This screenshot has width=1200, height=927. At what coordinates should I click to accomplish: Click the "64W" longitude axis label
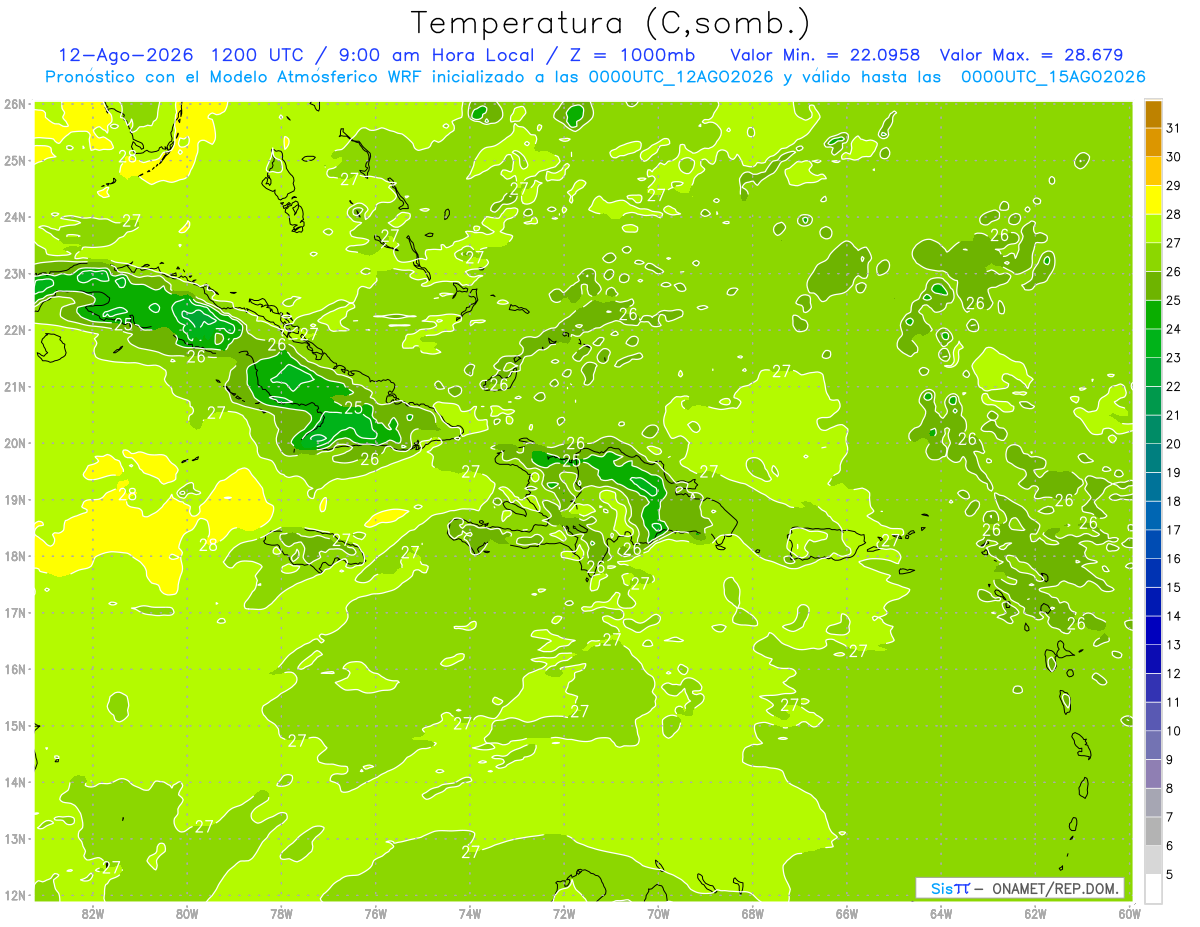tap(941, 913)
